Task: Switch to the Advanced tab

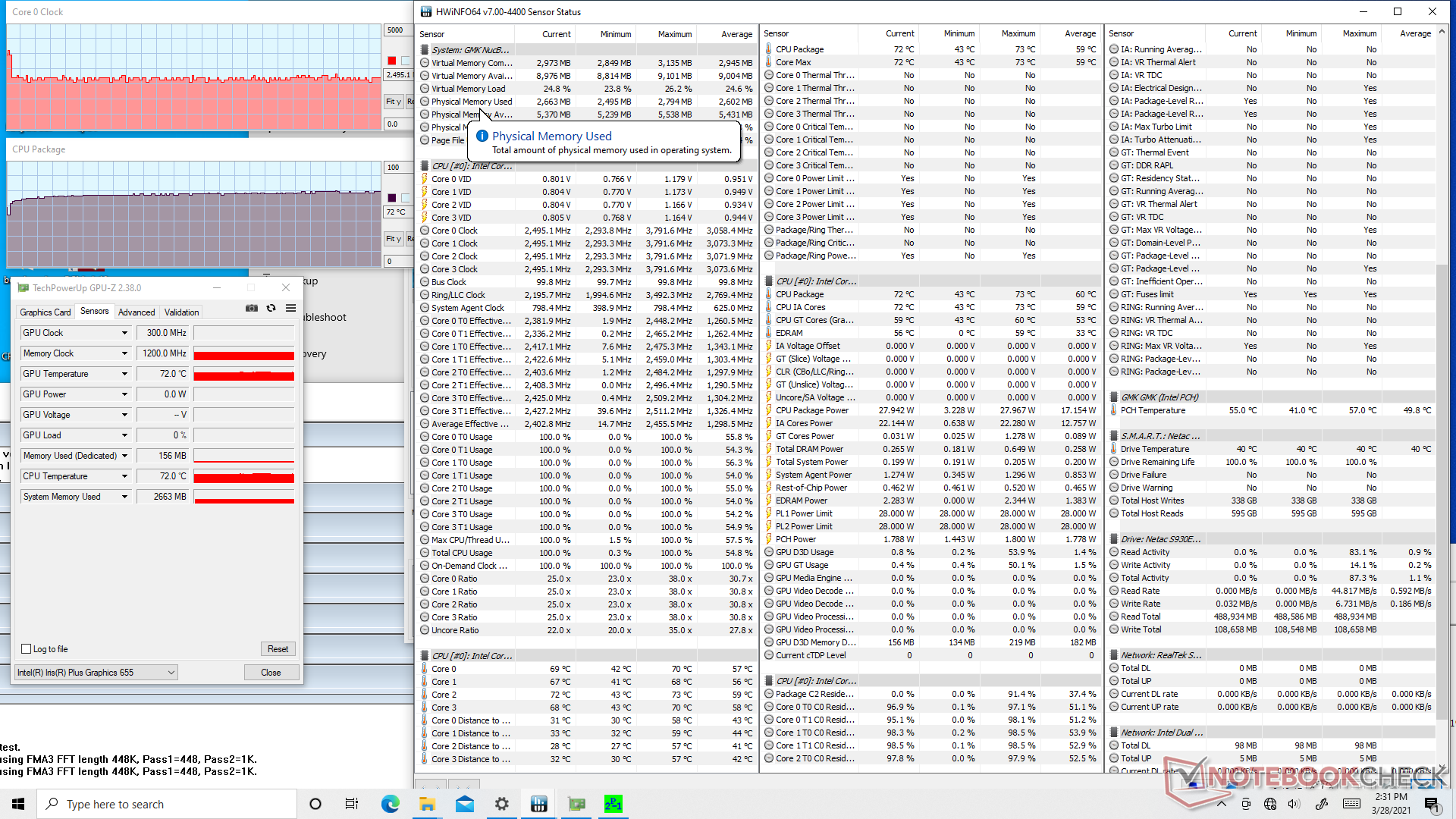Action: point(136,312)
